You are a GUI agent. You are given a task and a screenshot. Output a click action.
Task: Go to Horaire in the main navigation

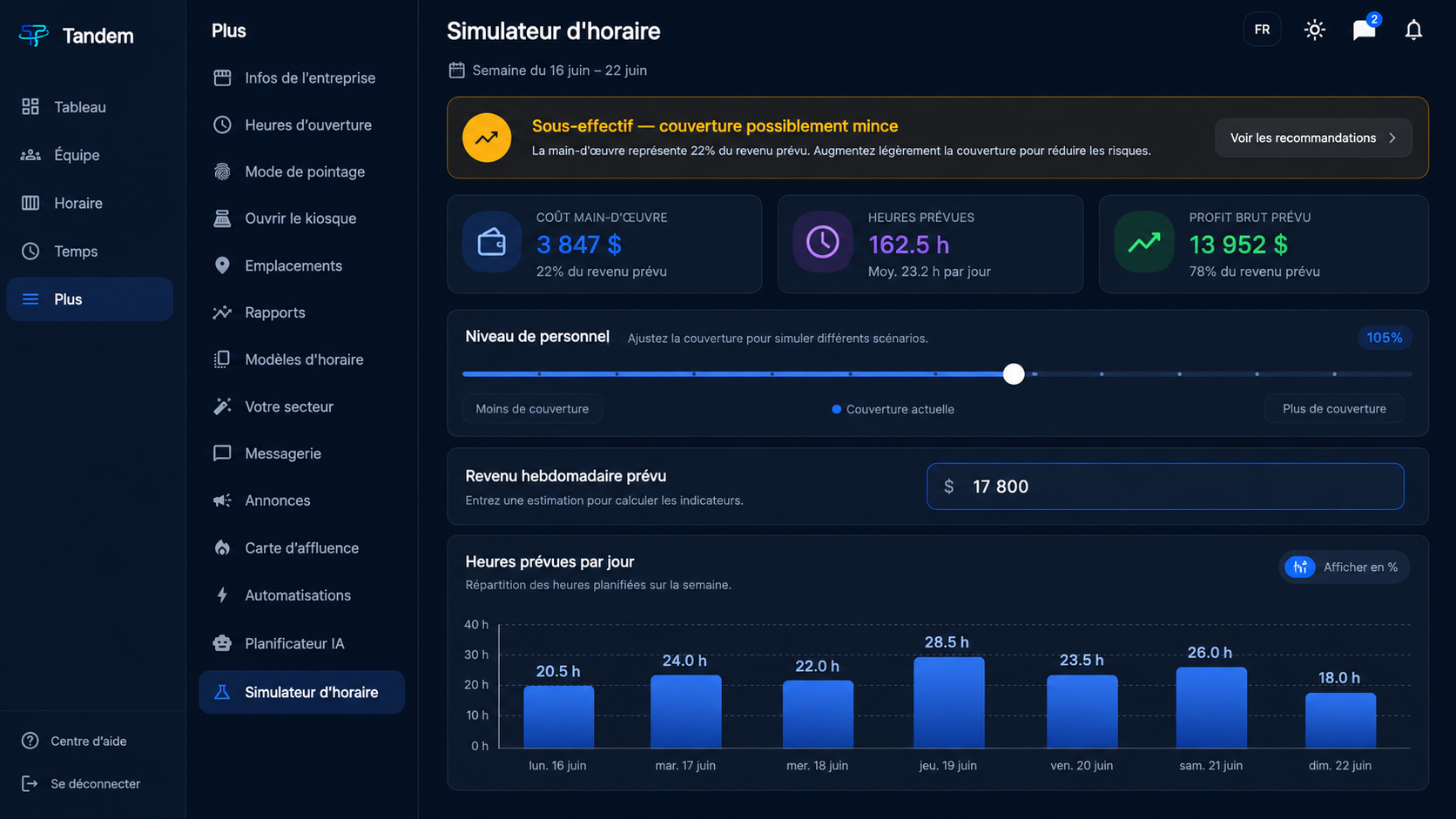[90, 203]
